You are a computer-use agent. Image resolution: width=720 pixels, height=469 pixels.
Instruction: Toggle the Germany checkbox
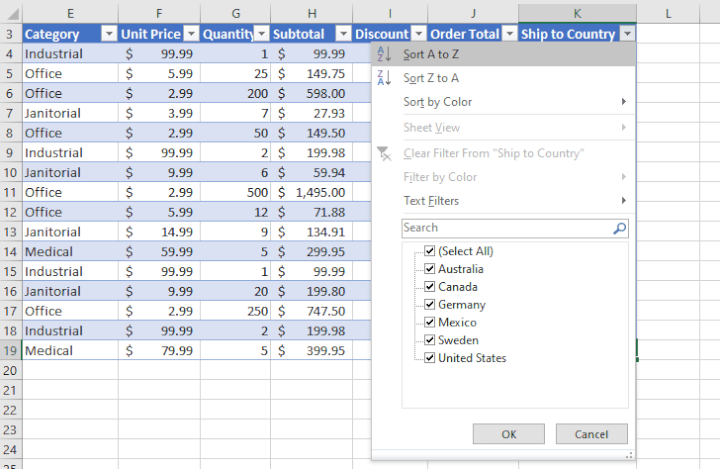(x=430, y=305)
